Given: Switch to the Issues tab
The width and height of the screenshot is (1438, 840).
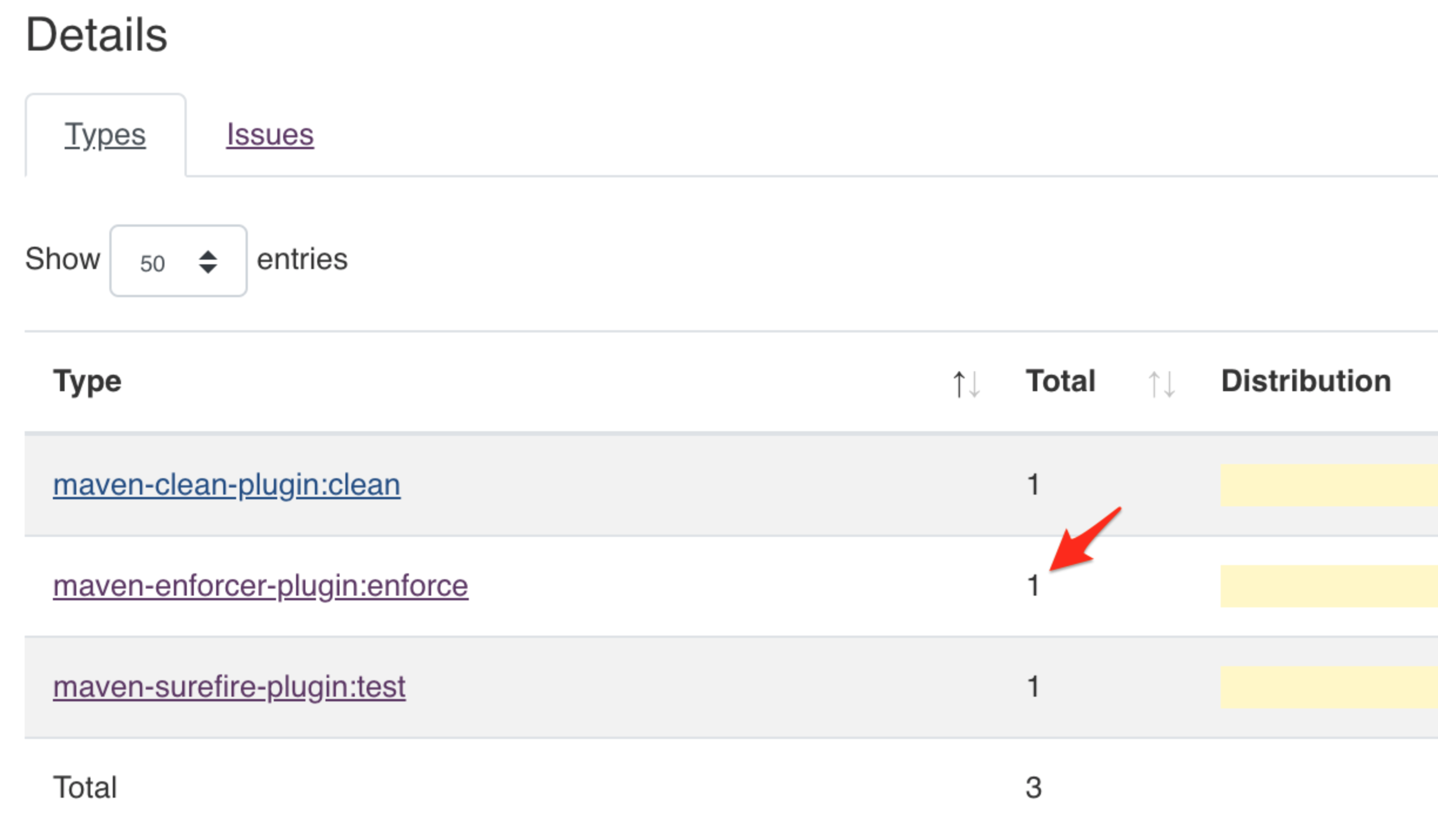Looking at the screenshot, I should coord(270,135).
